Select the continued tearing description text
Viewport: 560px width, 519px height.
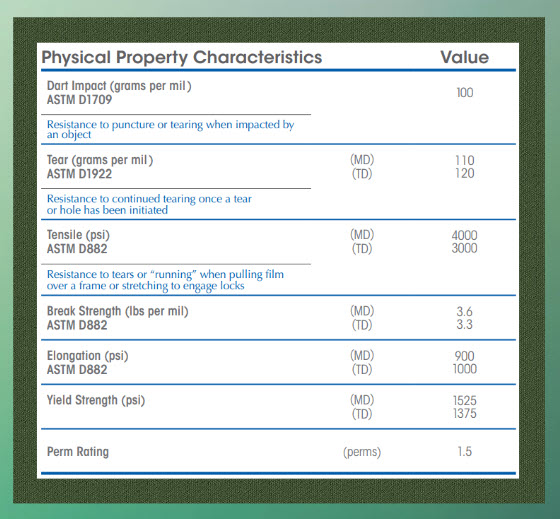[149, 204]
